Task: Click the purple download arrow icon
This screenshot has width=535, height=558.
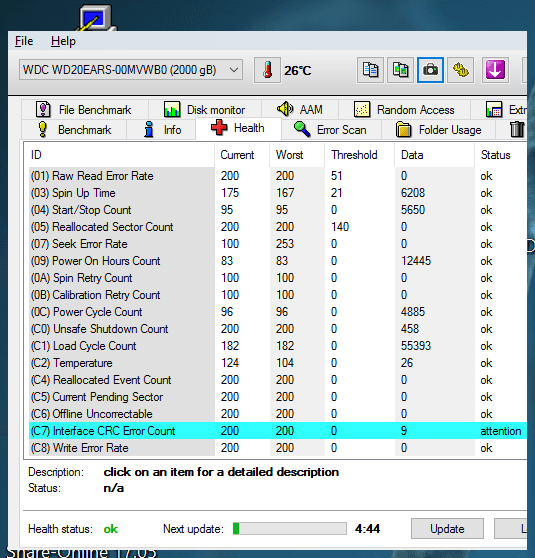Action: [x=495, y=70]
